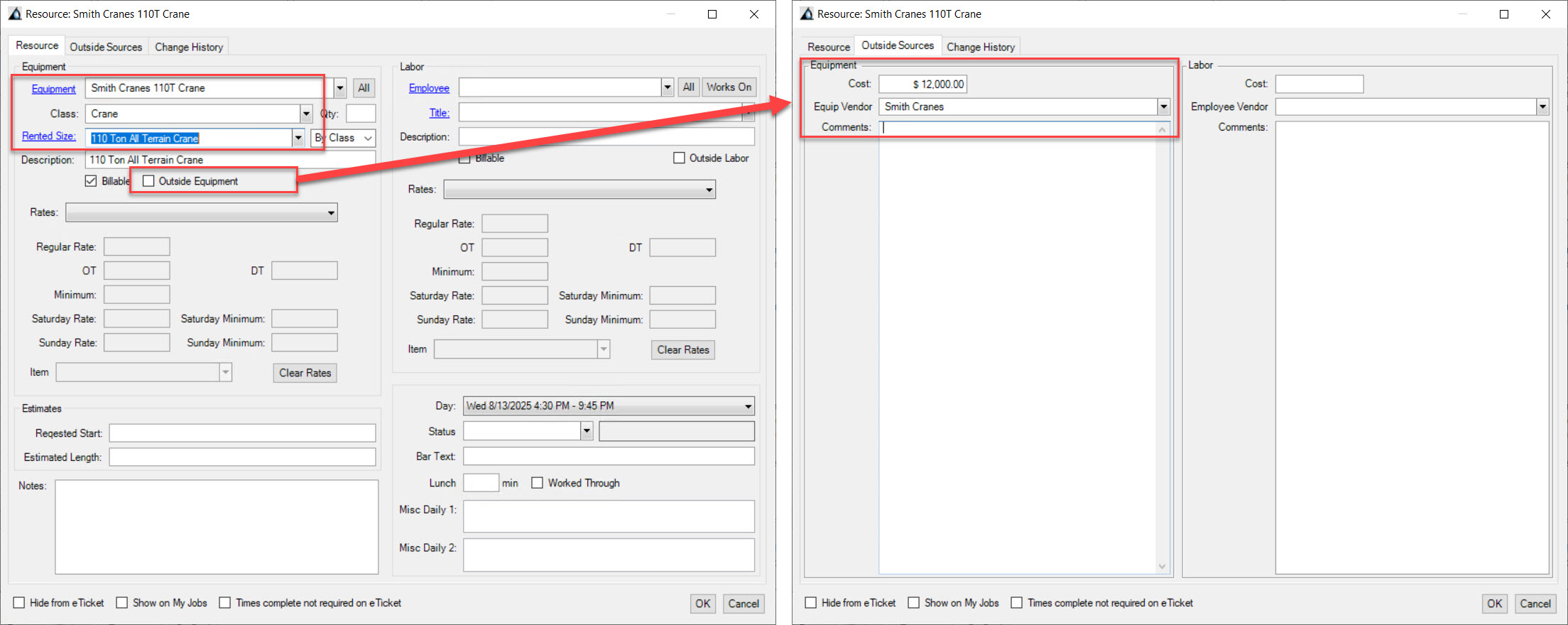Image resolution: width=1568 pixels, height=625 pixels.
Task: Open the labor Item dropdown
Action: click(x=604, y=349)
